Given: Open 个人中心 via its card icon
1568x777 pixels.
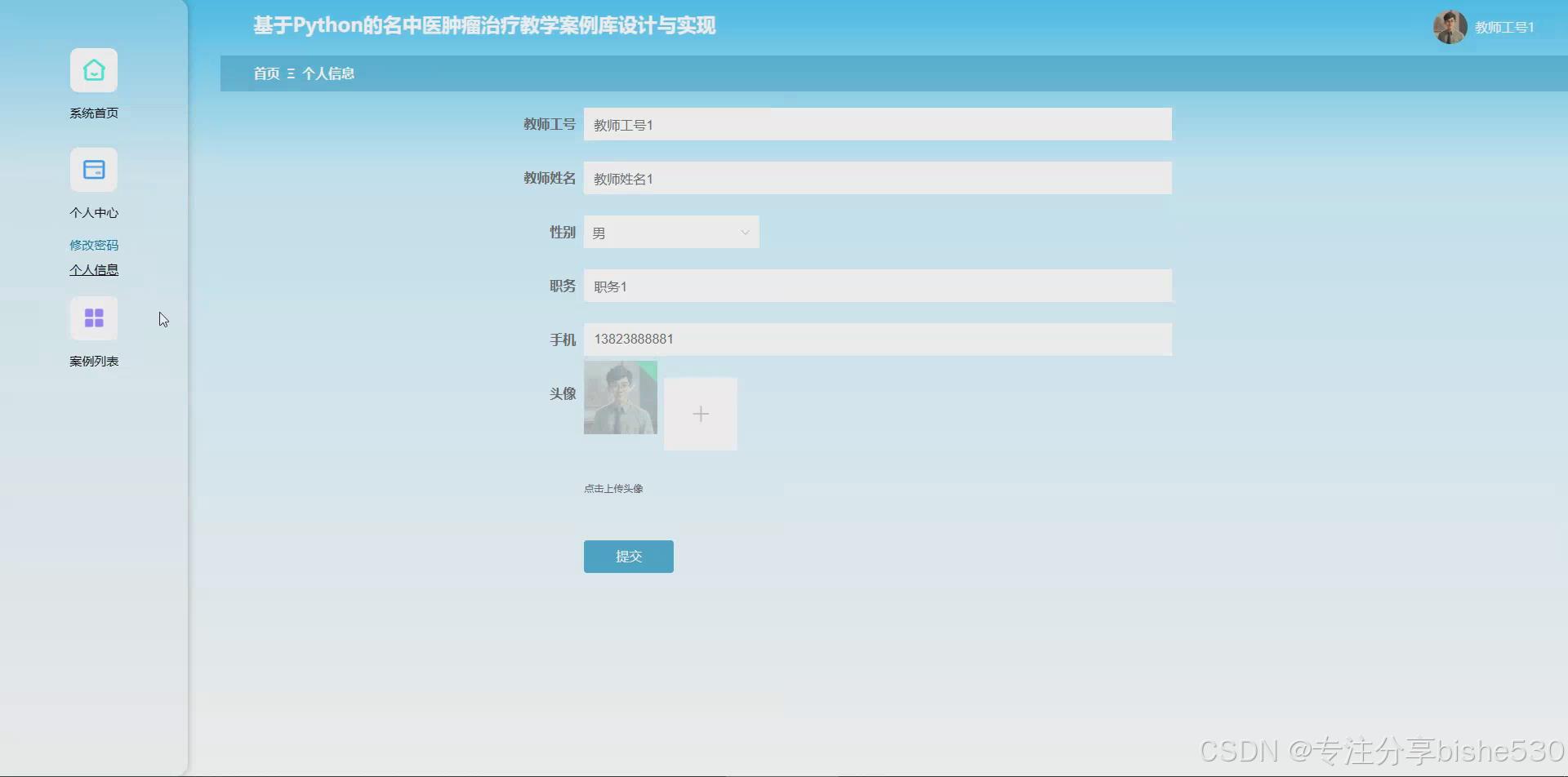Looking at the screenshot, I should click(93, 170).
